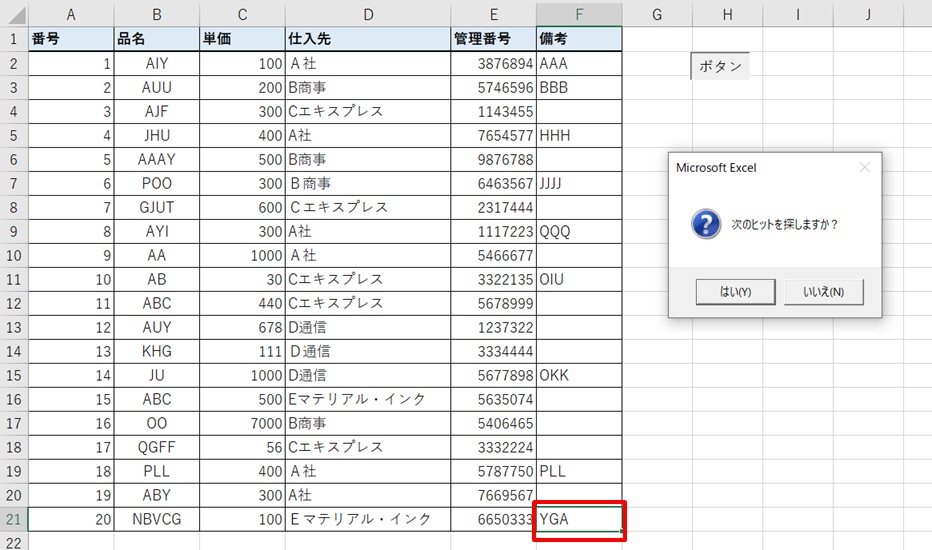Select column C header
Screen dimensions: 932x550
pyautogui.click(x=242, y=14)
